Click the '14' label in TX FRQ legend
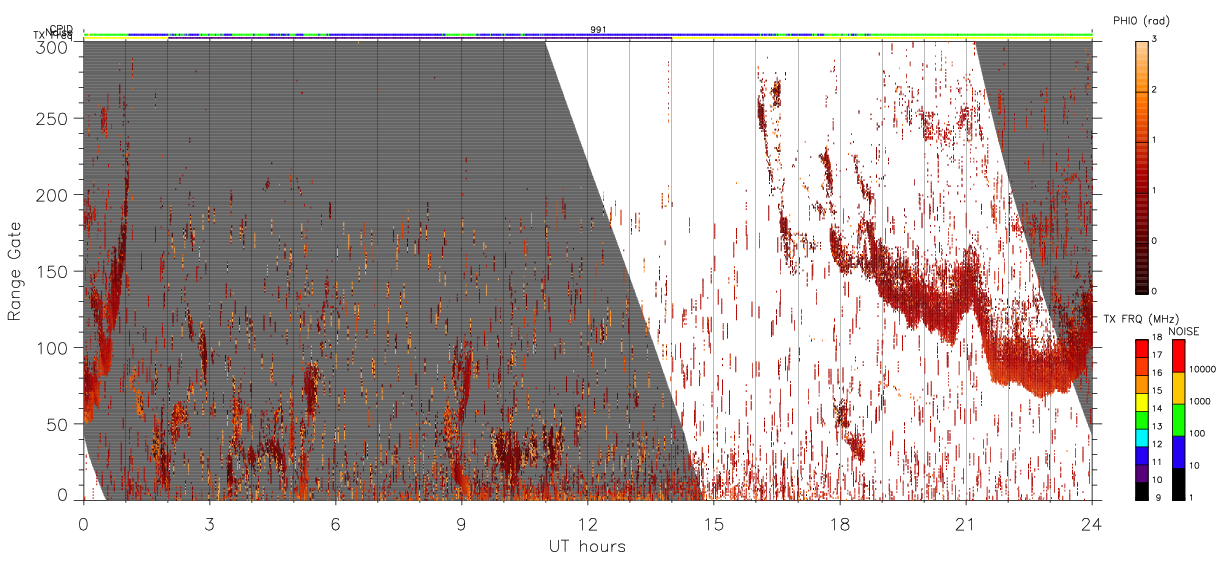Viewport: 1228px width, 567px height. [1158, 409]
